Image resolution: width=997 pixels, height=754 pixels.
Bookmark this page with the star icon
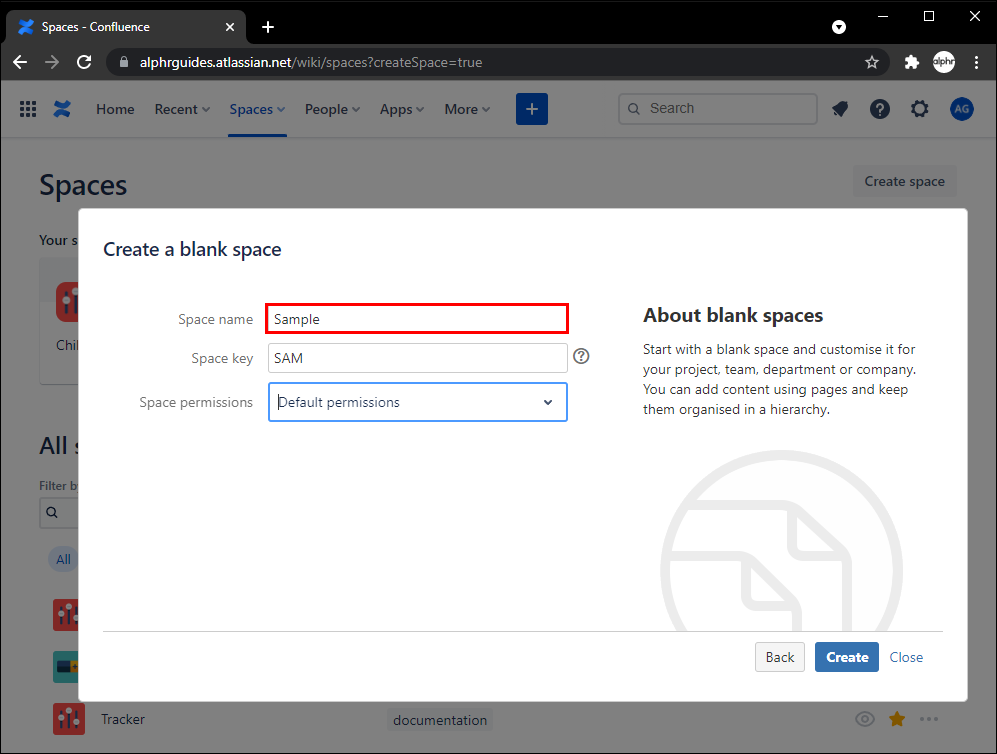[872, 62]
